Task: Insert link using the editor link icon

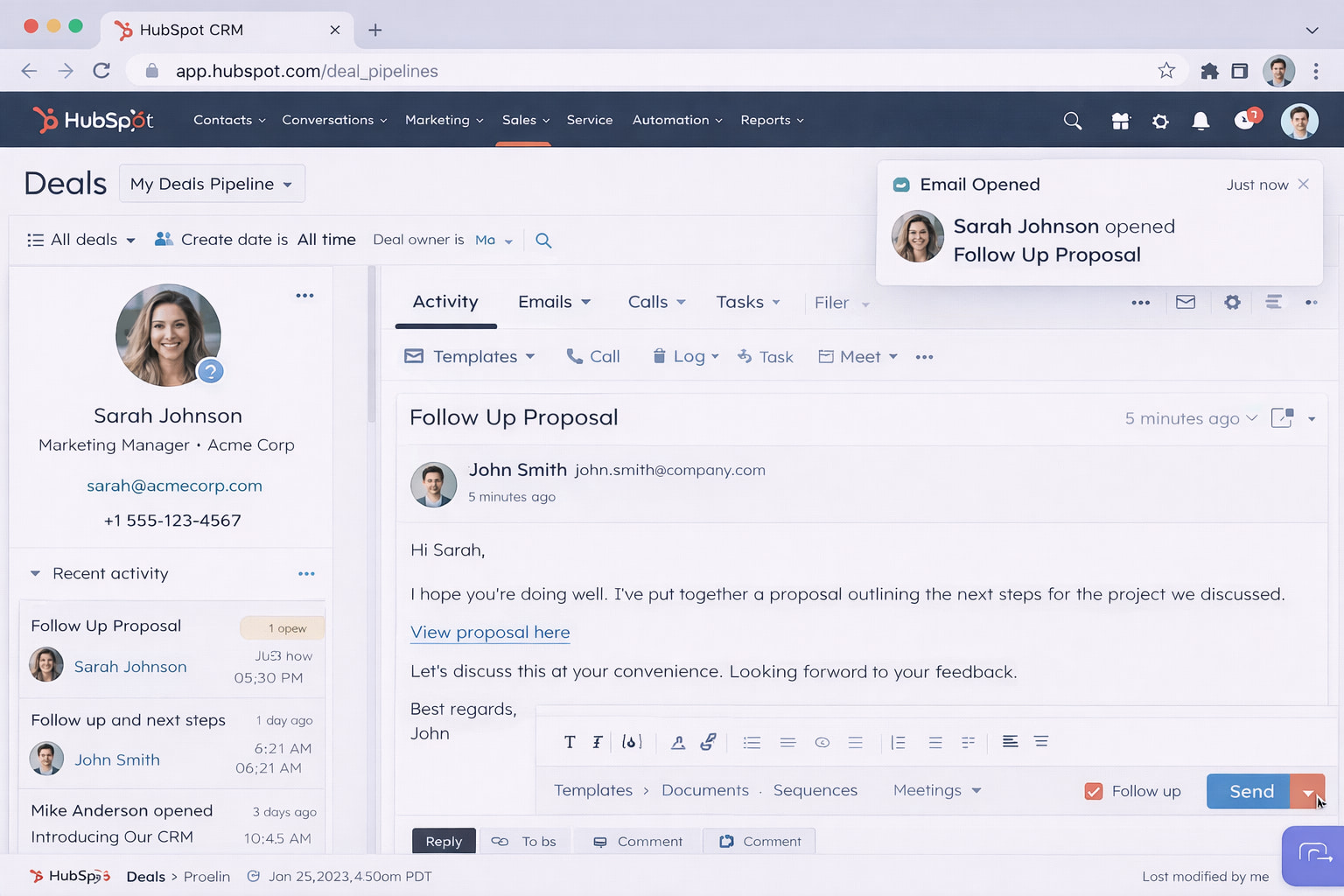Action: pyautogui.click(x=708, y=742)
